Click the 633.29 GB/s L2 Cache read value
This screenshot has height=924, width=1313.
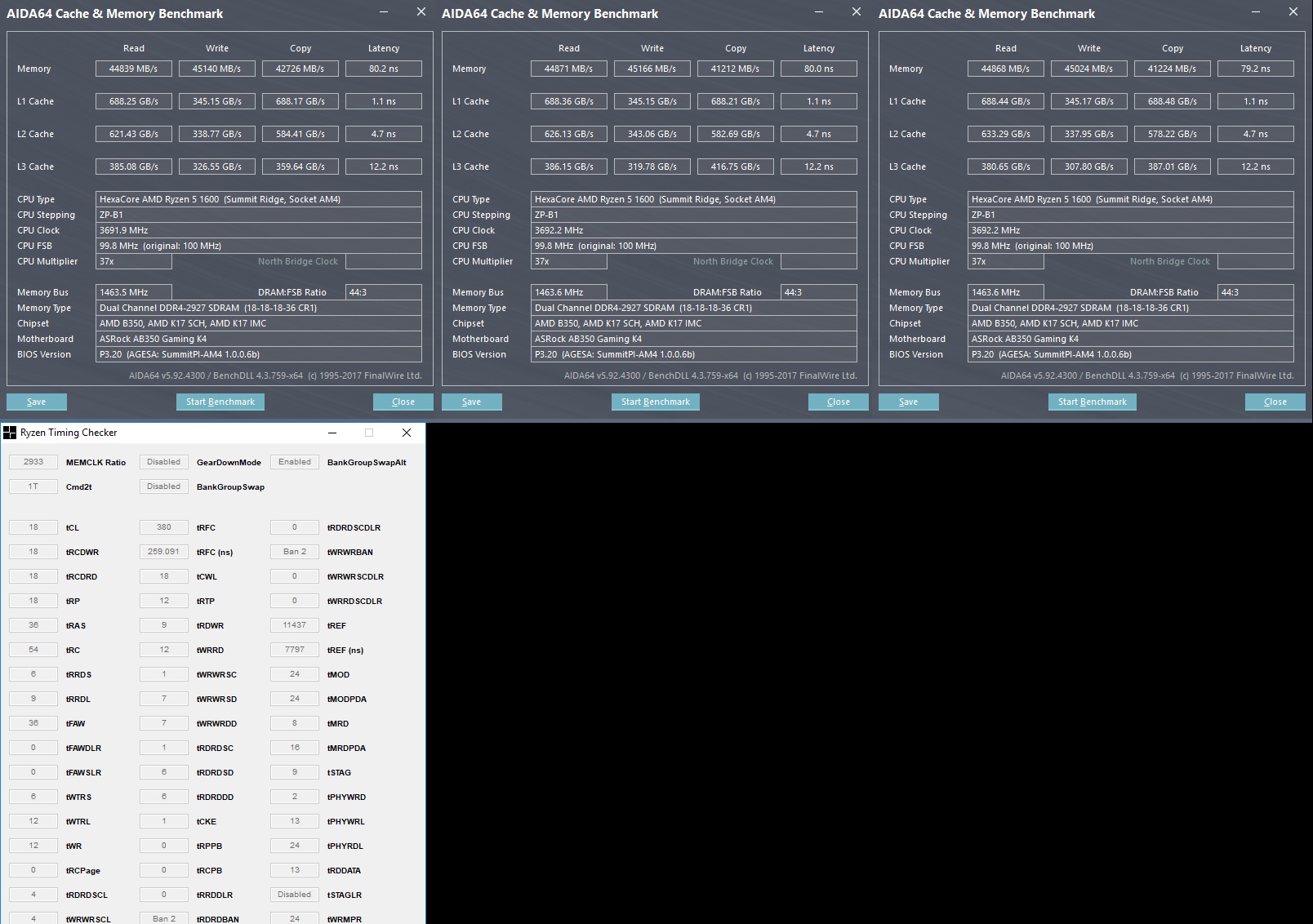point(1006,134)
